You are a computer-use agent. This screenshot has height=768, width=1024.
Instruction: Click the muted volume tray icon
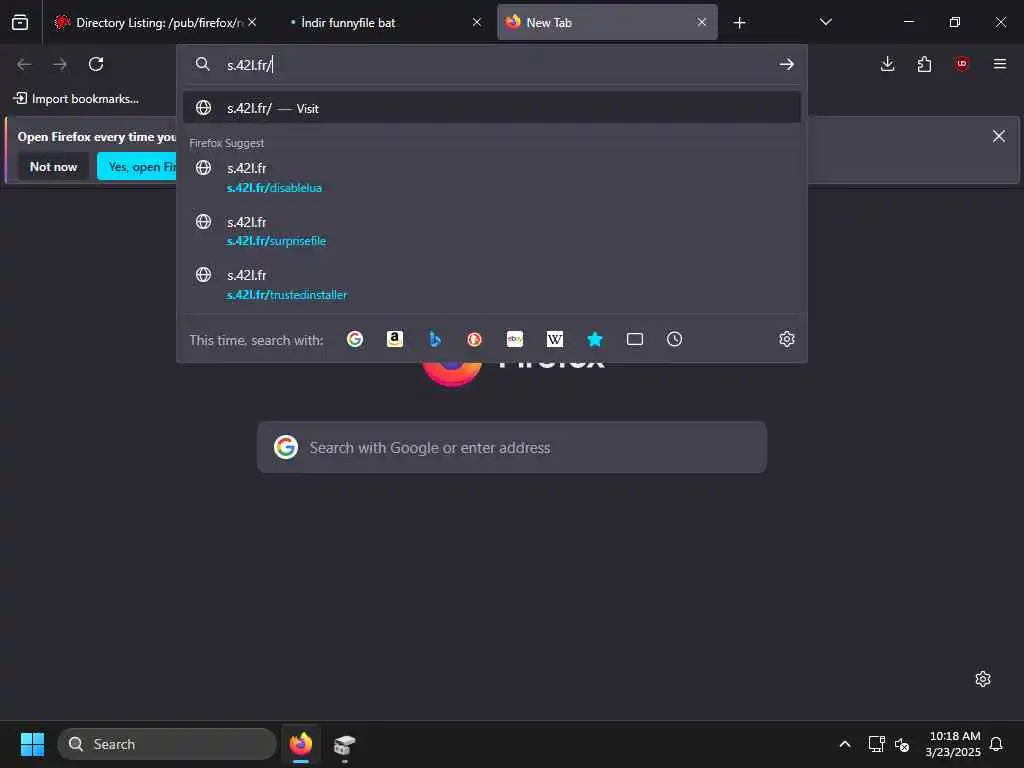tap(903, 744)
